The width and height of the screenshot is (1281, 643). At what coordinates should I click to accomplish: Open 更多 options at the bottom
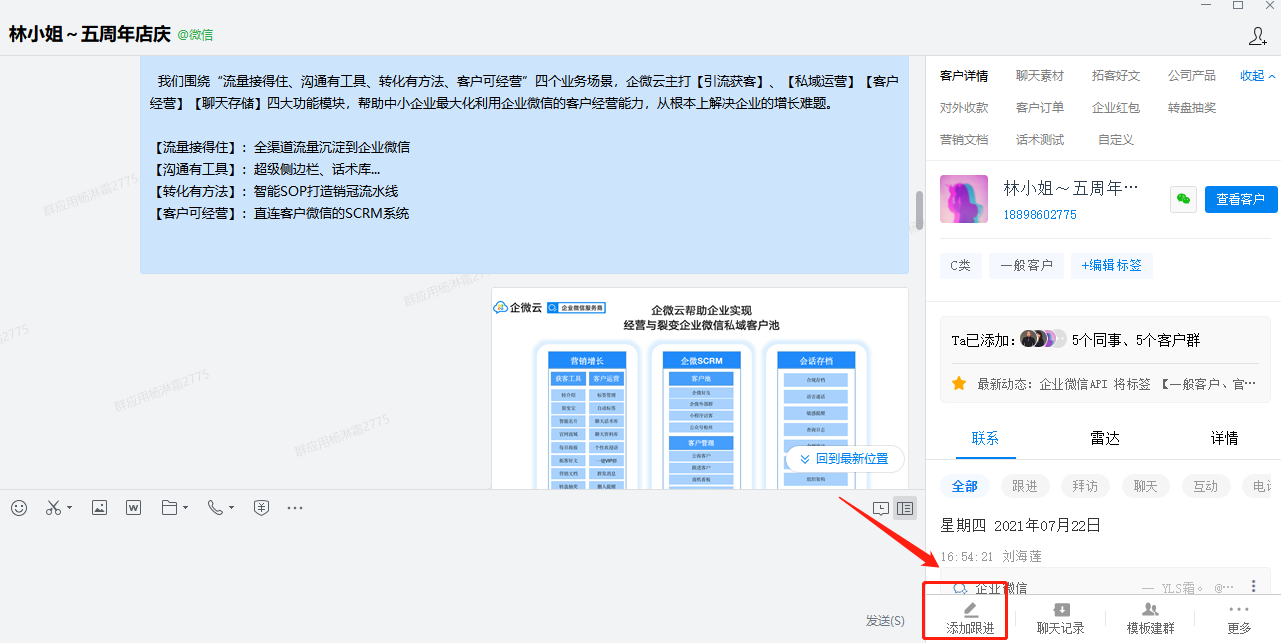coord(1239,619)
